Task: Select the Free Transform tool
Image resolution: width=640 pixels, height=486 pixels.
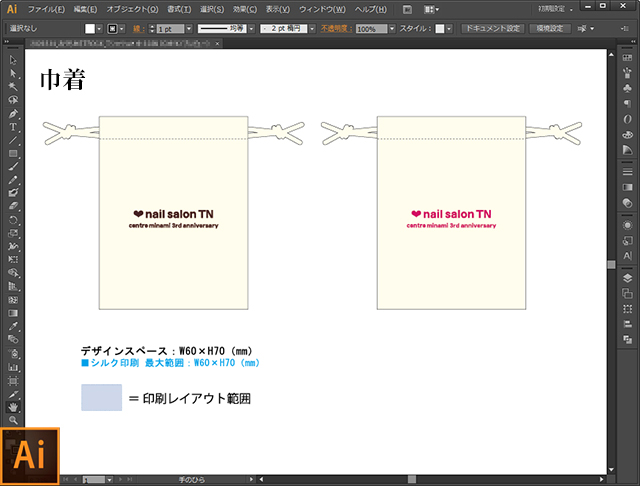Action: coord(13,260)
